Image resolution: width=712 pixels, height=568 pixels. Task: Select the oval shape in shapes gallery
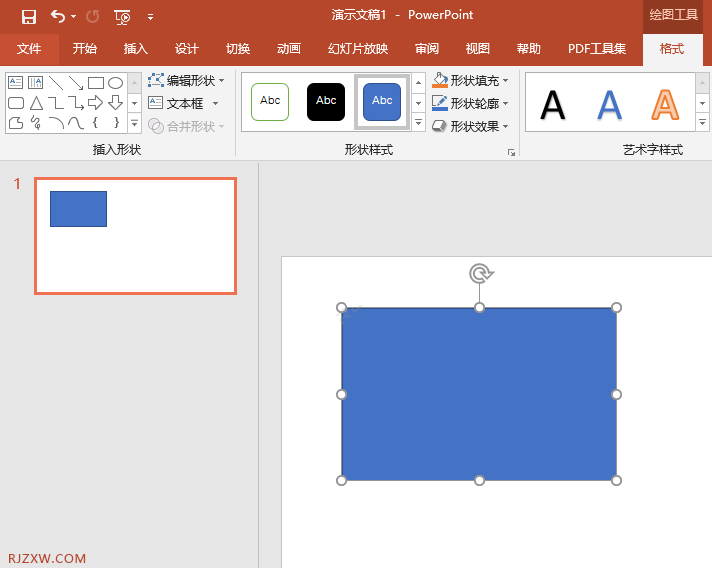tap(116, 83)
